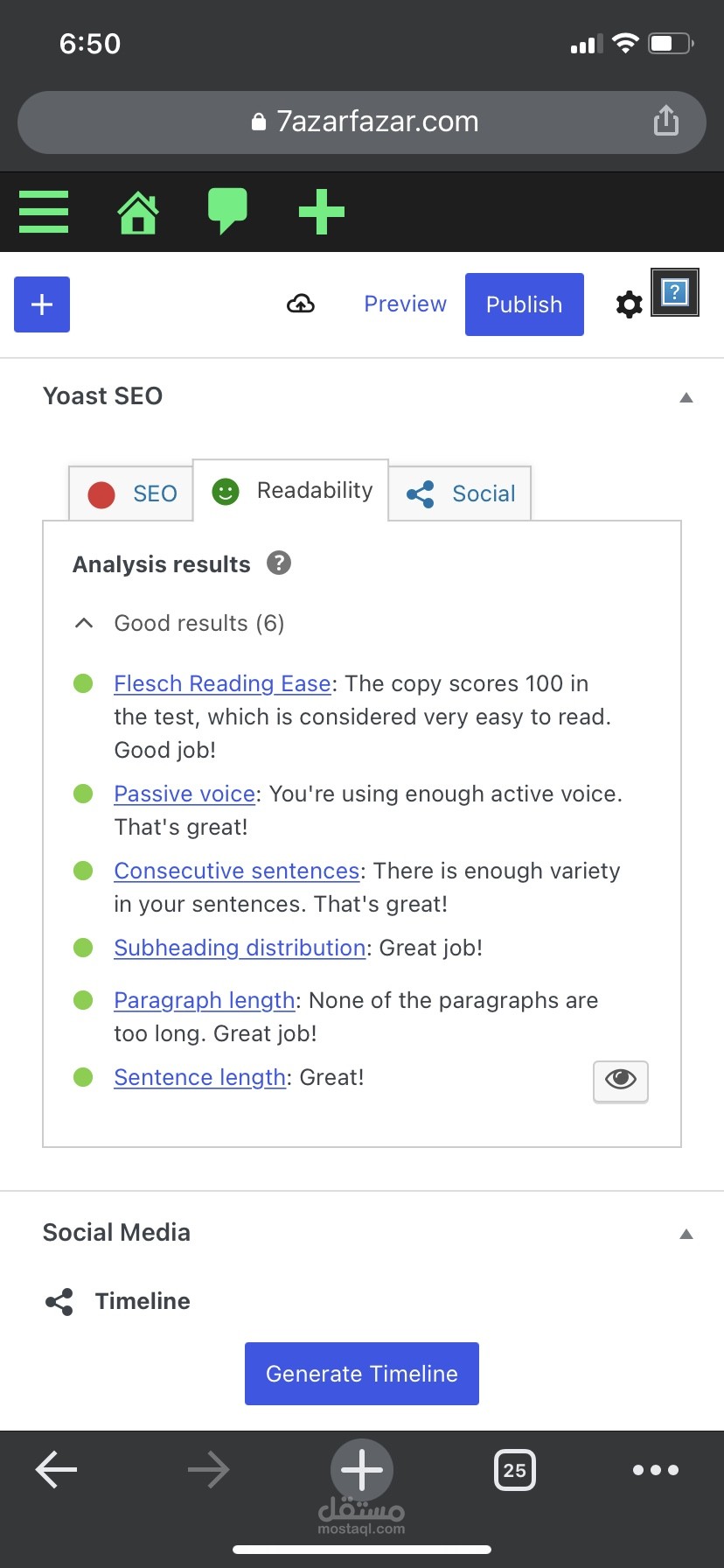Collapse the Social Media panel
Image resolution: width=724 pixels, height=1568 pixels.
point(686,1234)
